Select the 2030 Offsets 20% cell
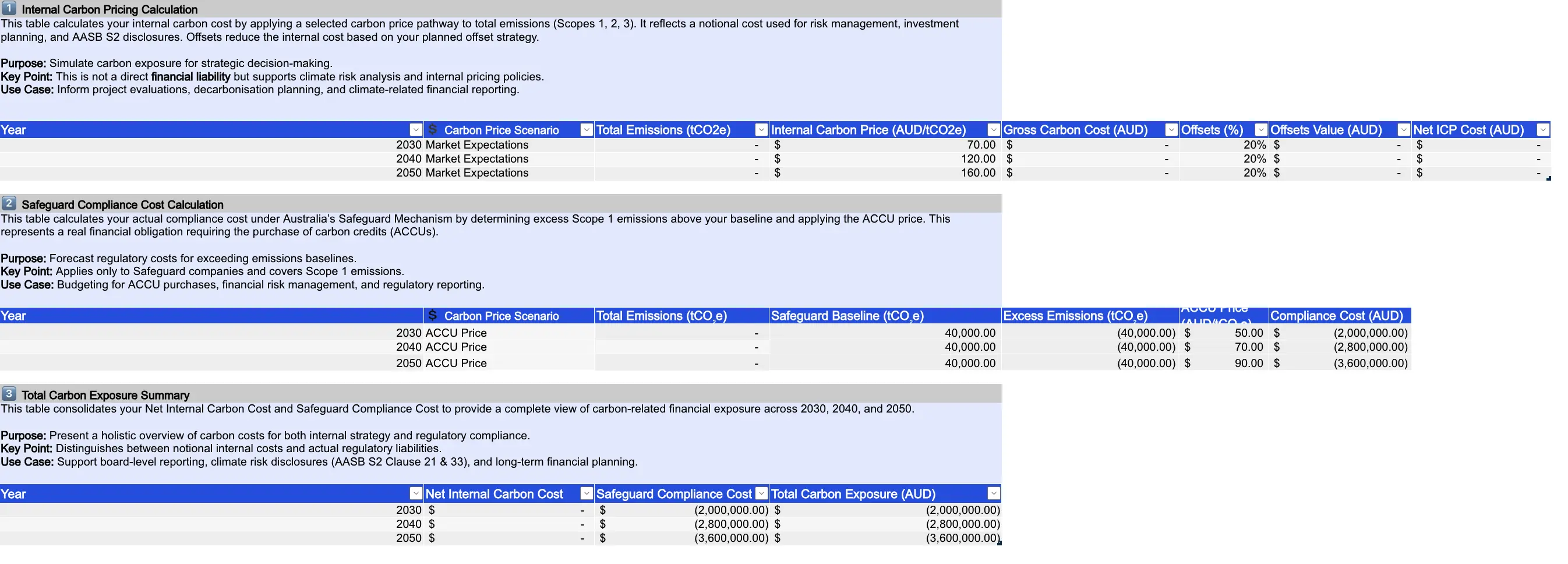 pyautogui.click(x=1224, y=145)
